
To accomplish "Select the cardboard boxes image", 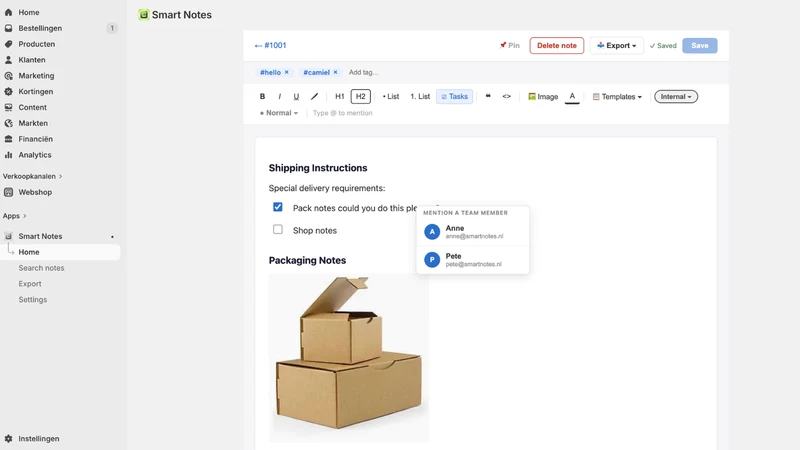I will [x=349, y=358].
